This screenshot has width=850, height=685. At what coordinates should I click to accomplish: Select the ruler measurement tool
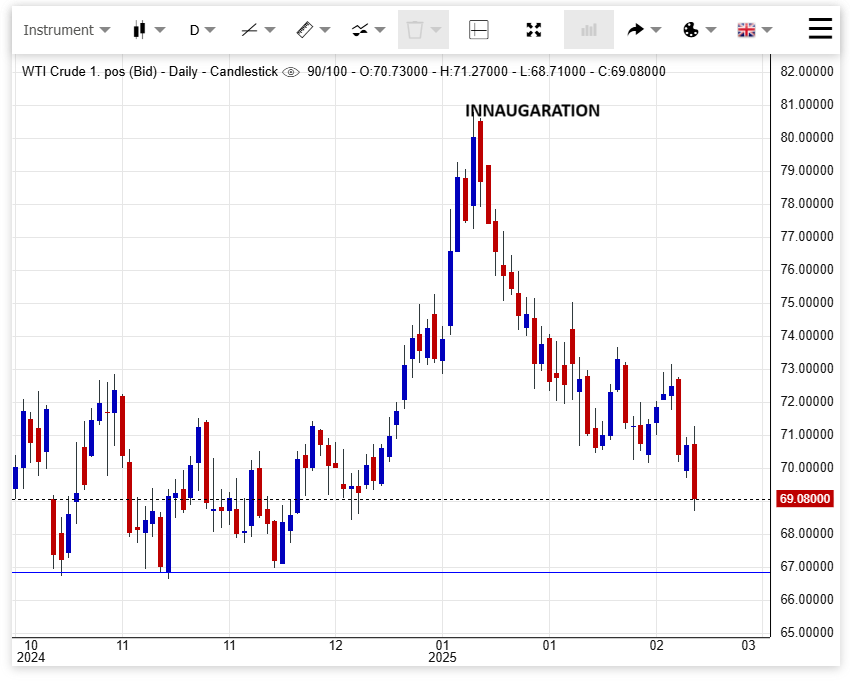(305, 30)
